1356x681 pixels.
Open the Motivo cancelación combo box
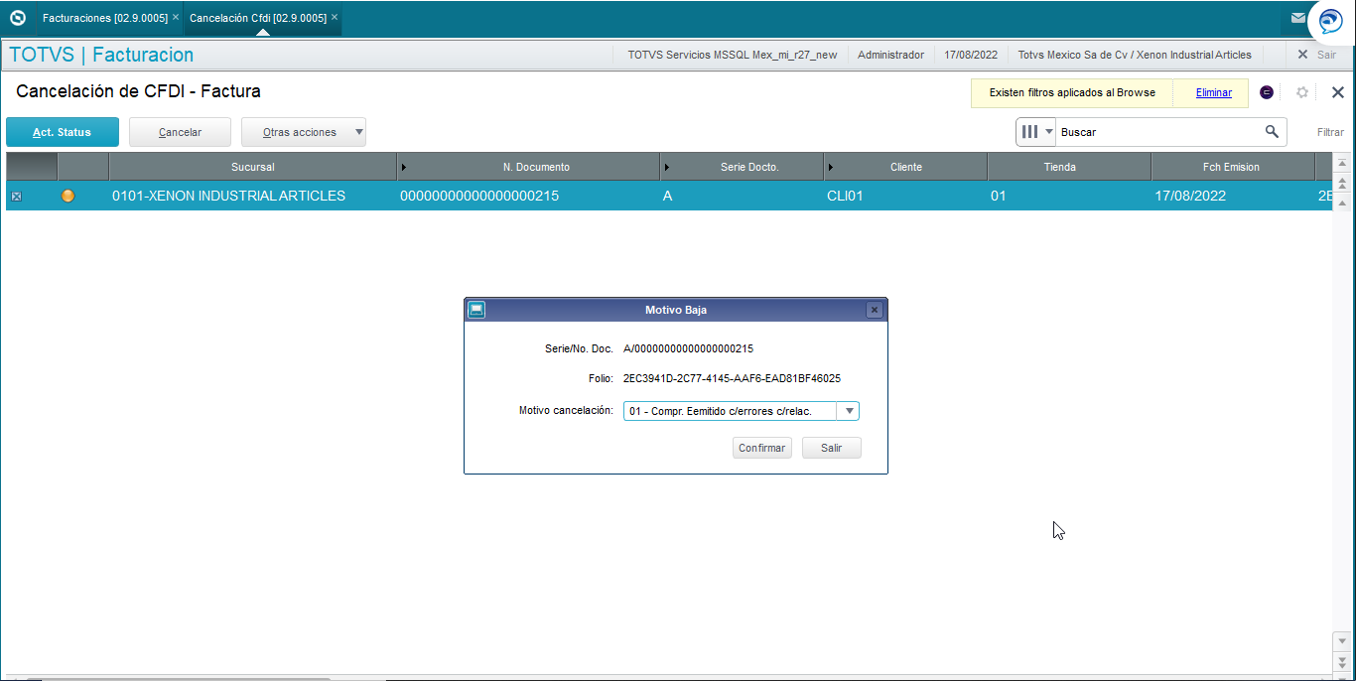[x=741, y=411]
